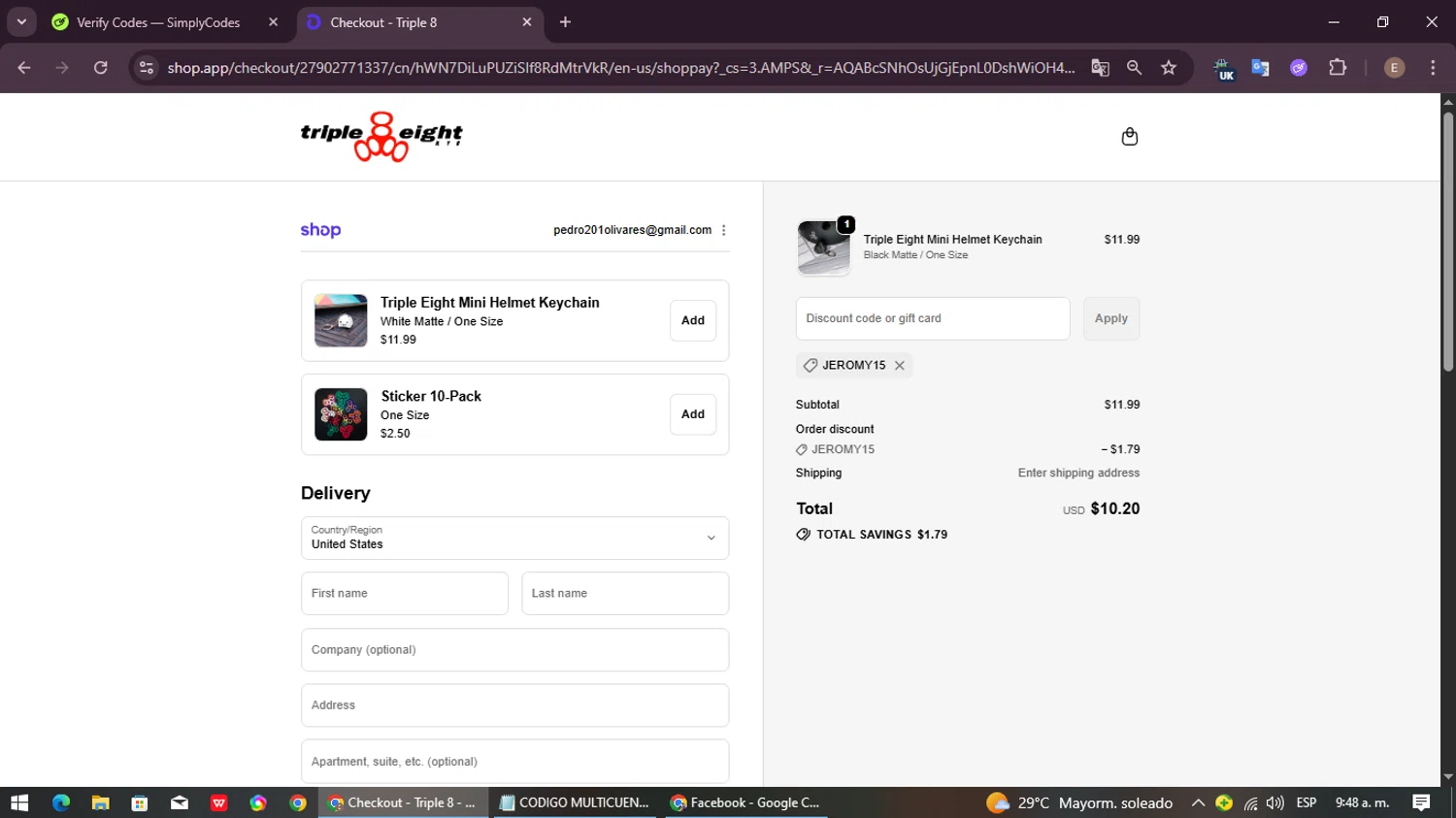
Task: Click the Company (optional) field
Action: pyautogui.click(x=514, y=649)
